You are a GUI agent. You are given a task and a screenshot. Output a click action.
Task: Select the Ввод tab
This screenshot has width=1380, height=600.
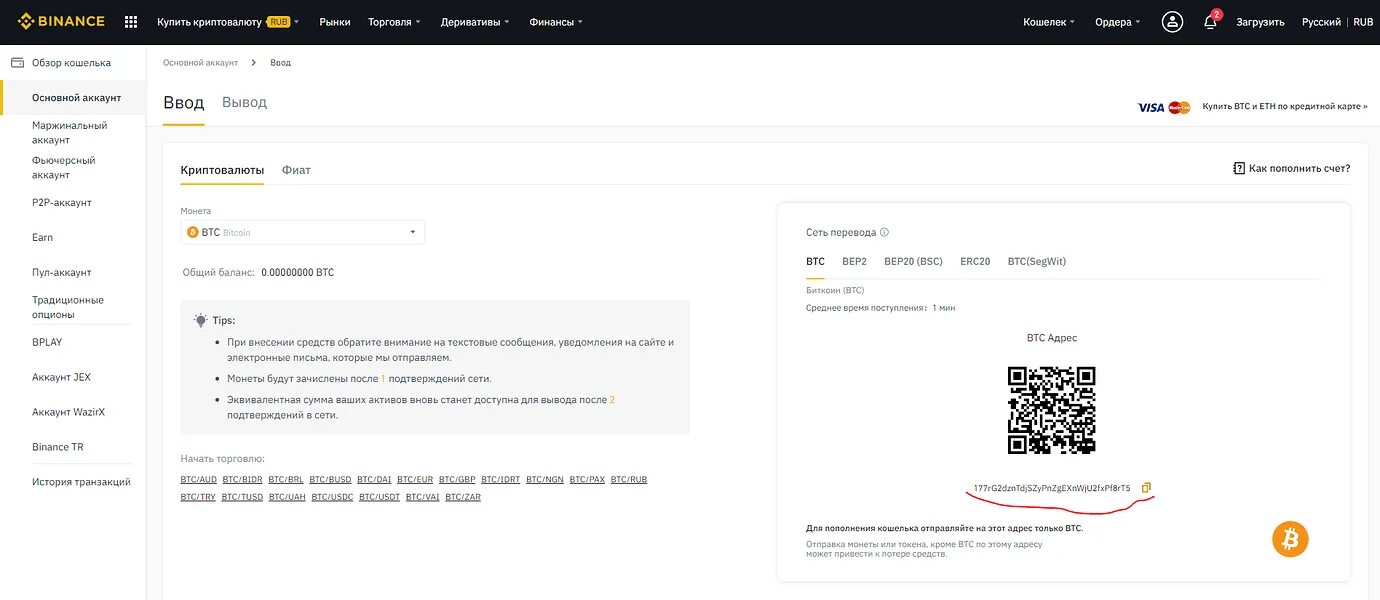pos(183,102)
